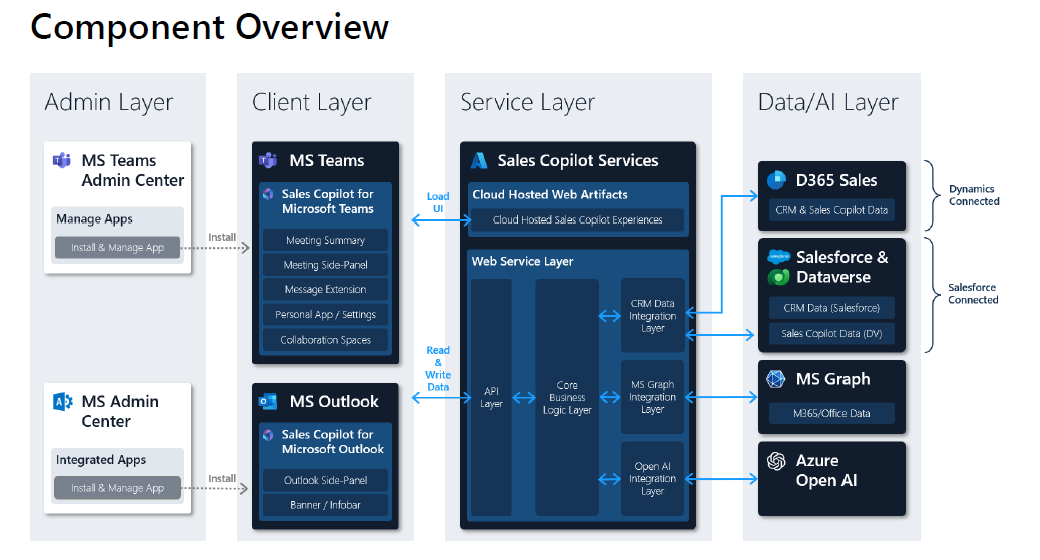Click the M365/Office Data box
The height and width of the screenshot is (560, 1040).
(x=831, y=413)
